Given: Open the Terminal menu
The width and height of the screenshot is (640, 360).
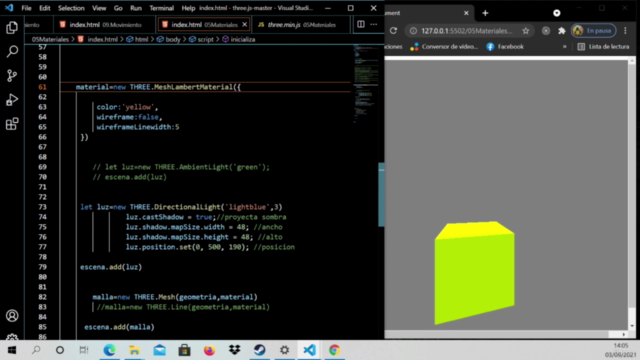Looking at the screenshot, I should [x=161, y=8].
